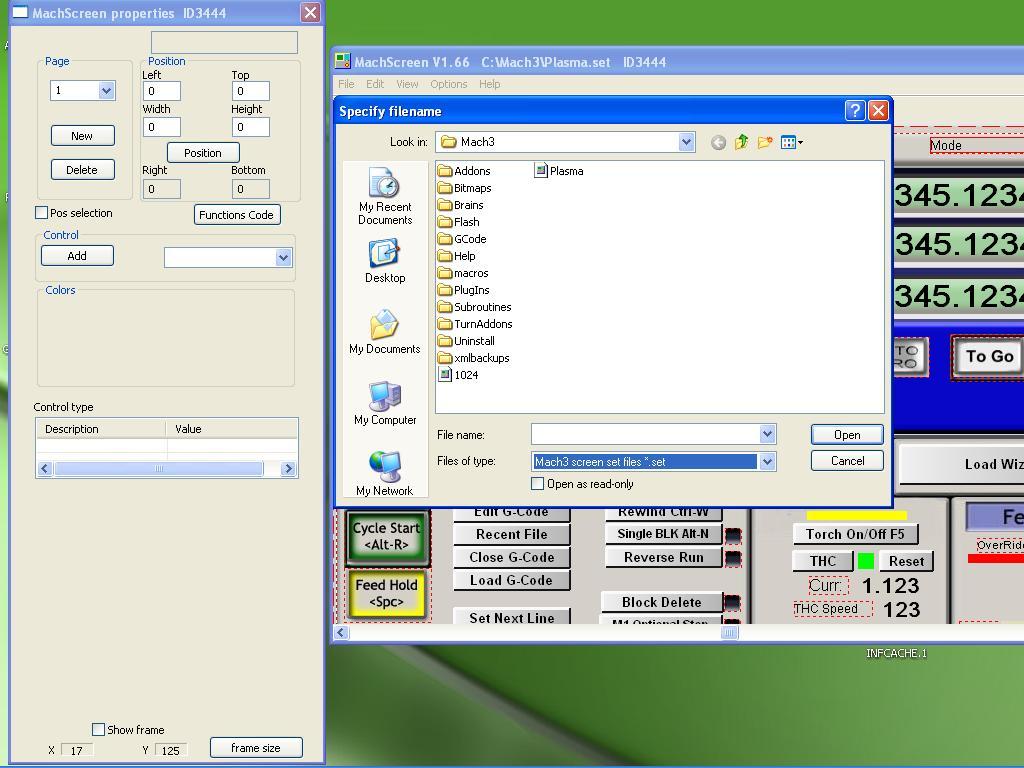Open the View menu icon in dialog
The height and width of the screenshot is (768, 1024).
[792, 142]
